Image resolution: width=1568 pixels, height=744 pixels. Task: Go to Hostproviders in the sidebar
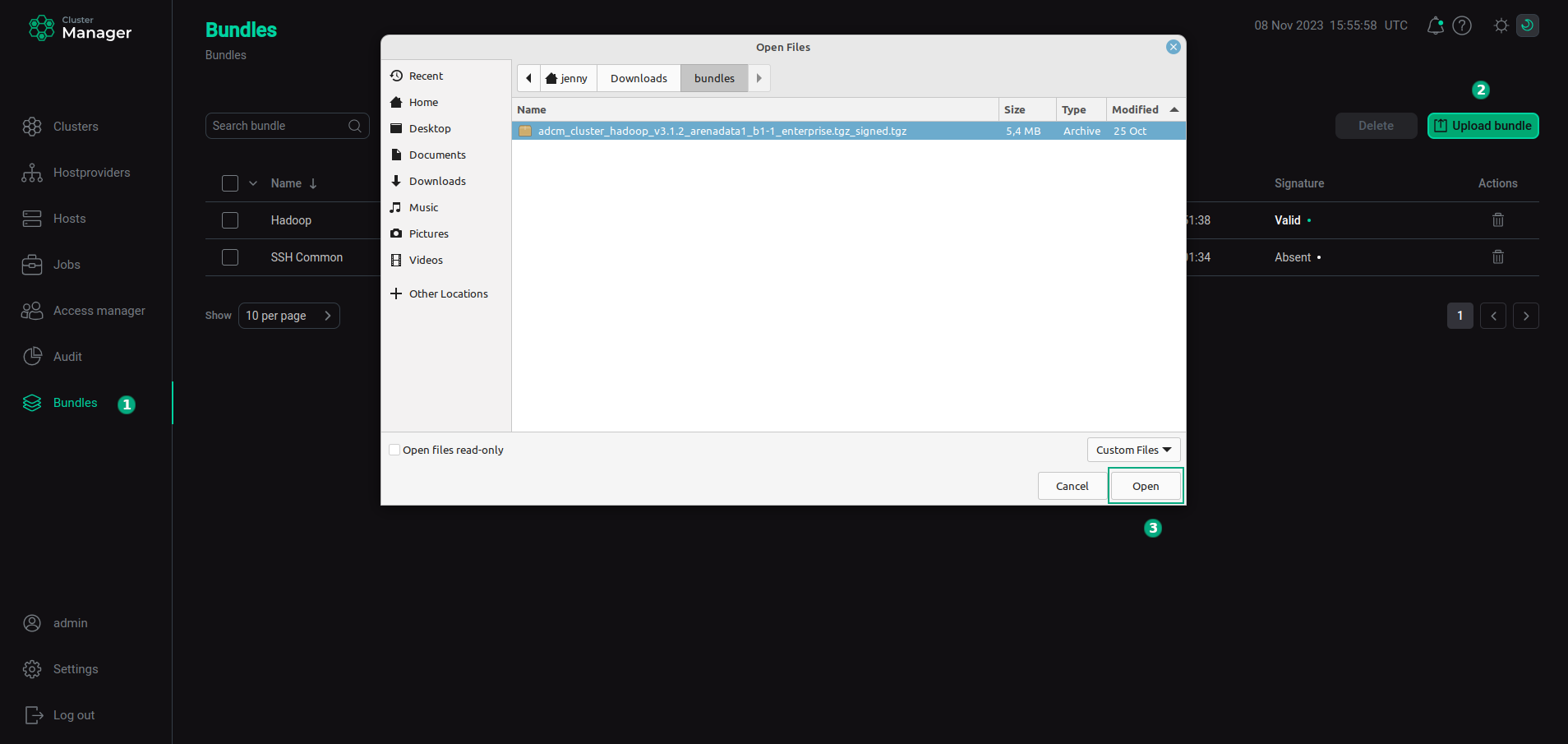point(90,173)
